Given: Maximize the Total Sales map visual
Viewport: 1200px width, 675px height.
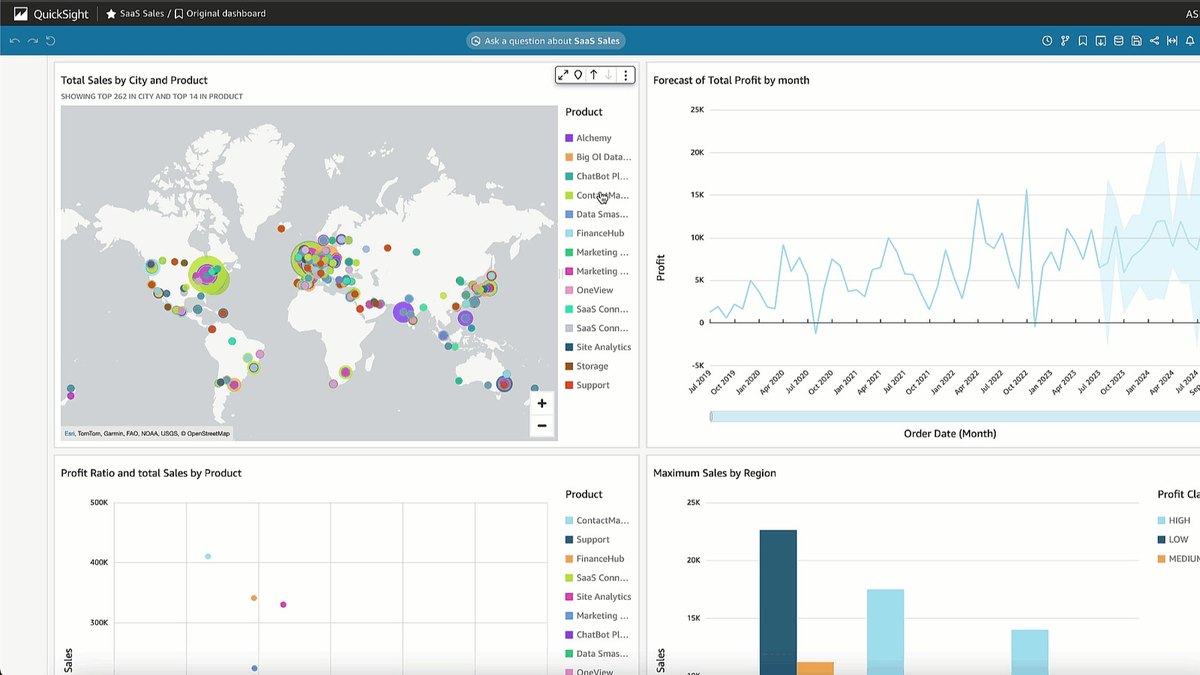Looking at the screenshot, I should (563, 75).
